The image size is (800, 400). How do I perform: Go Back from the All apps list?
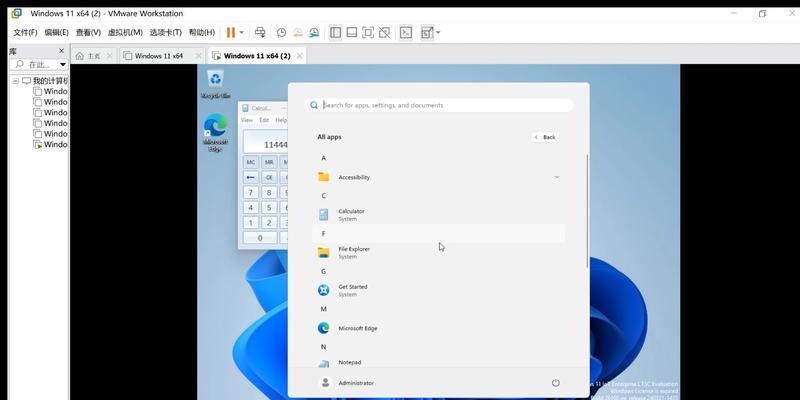[545, 137]
